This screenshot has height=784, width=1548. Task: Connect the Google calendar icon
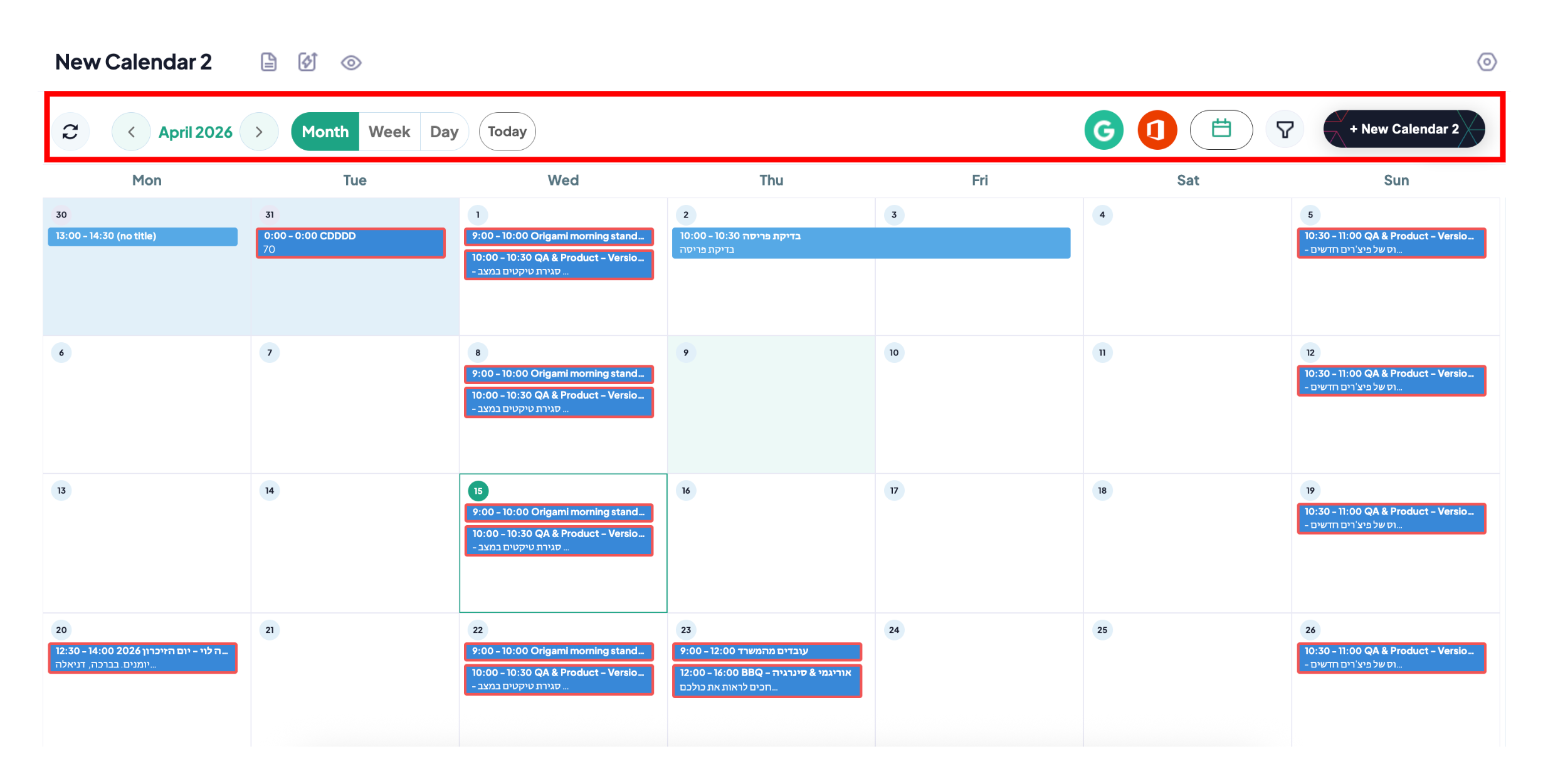(x=1103, y=130)
